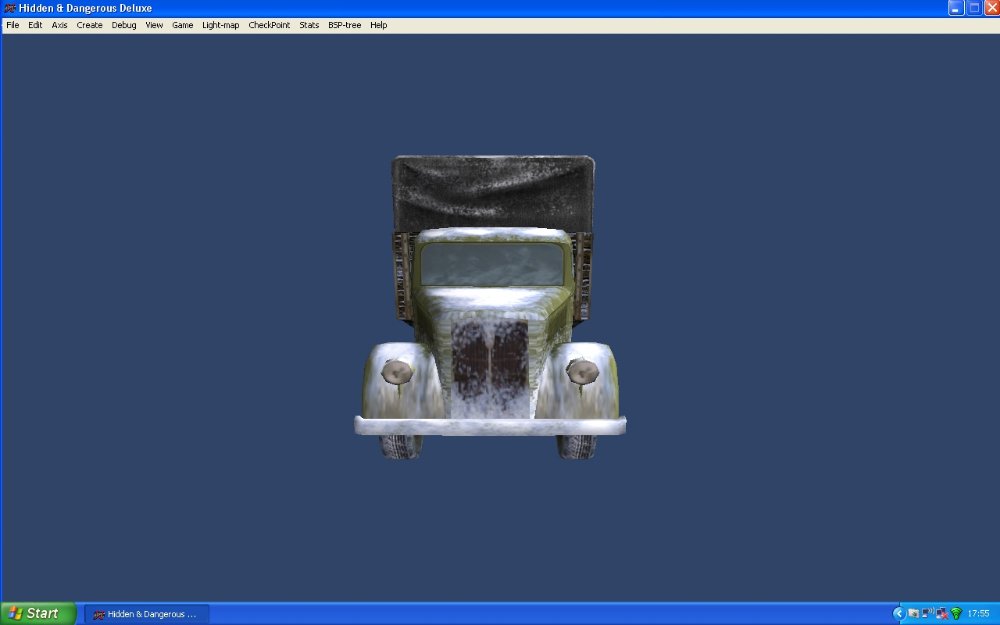Click the Help menu
The height and width of the screenshot is (625, 1000).
(x=379, y=25)
